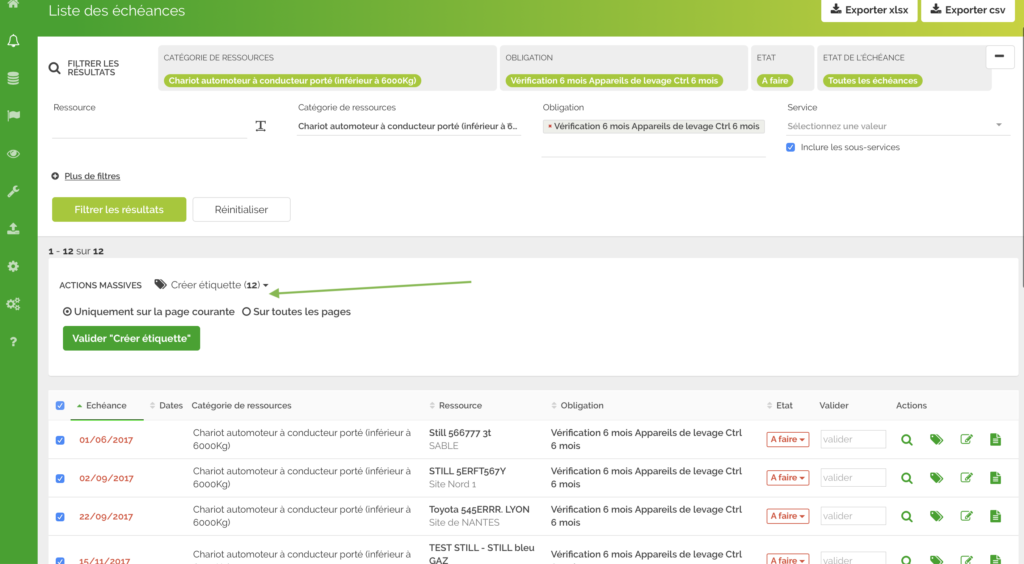Click edit icon for the 22/09/2017 row

(x=966, y=516)
